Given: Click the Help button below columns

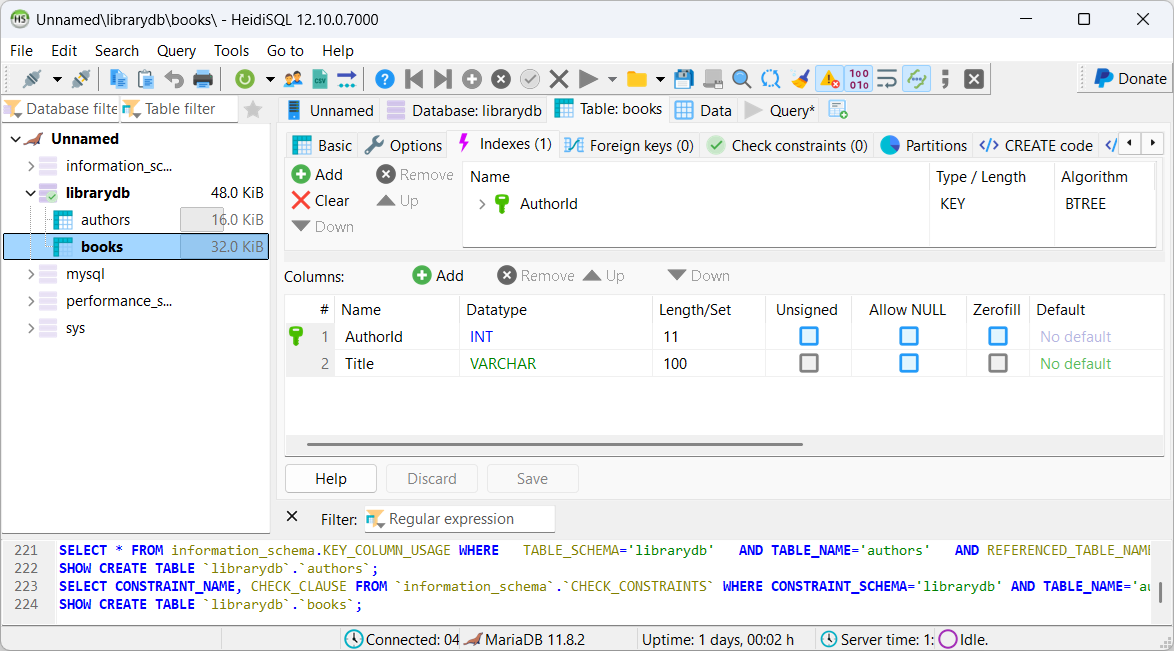Looking at the screenshot, I should pos(330,479).
